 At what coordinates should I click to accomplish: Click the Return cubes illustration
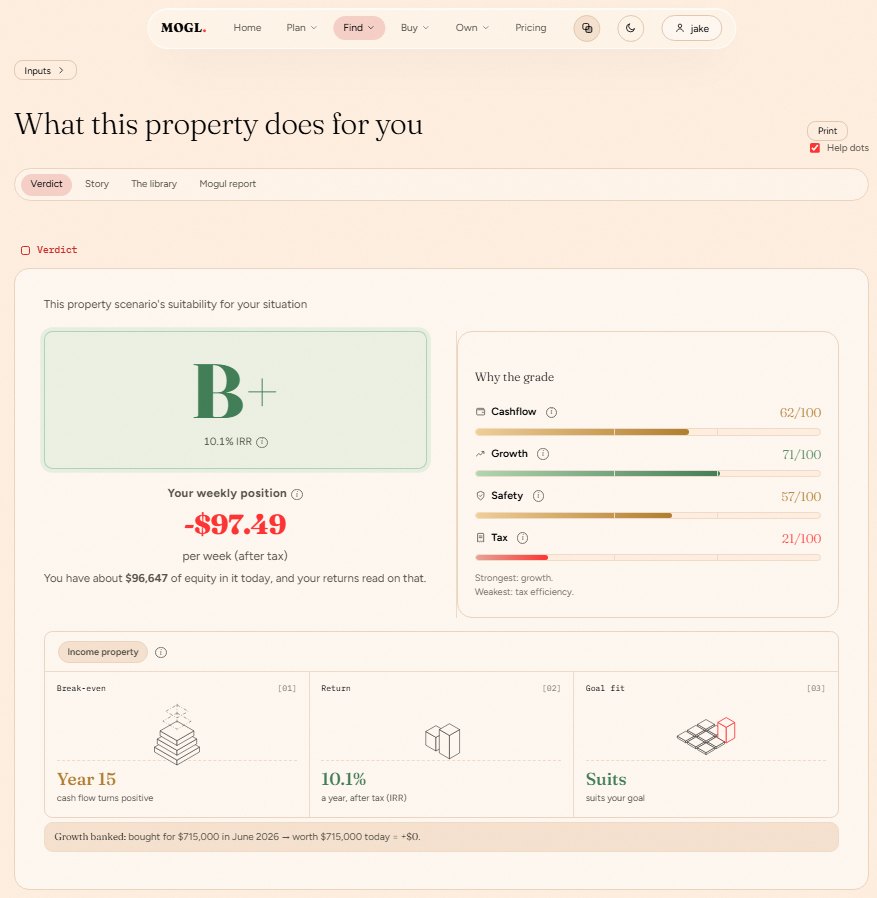(442, 741)
